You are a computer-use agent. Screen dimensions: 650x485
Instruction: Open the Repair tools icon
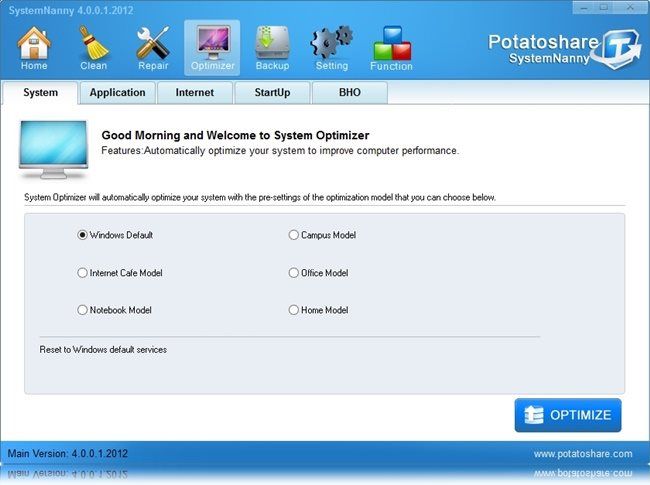(153, 48)
